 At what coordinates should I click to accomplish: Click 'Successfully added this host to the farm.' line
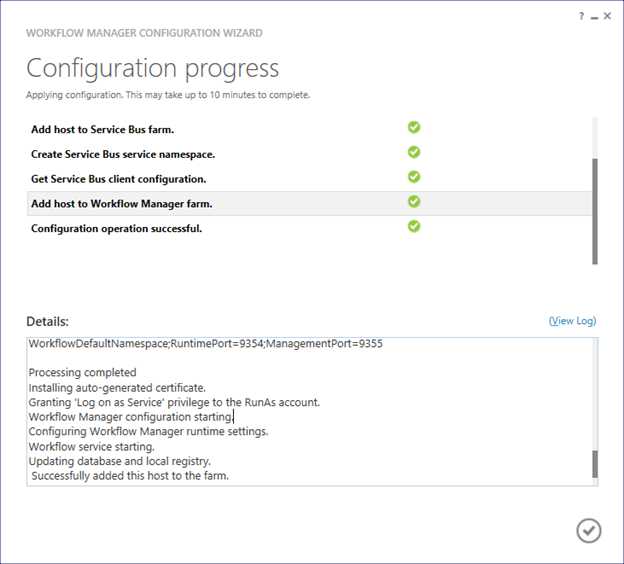point(130,476)
